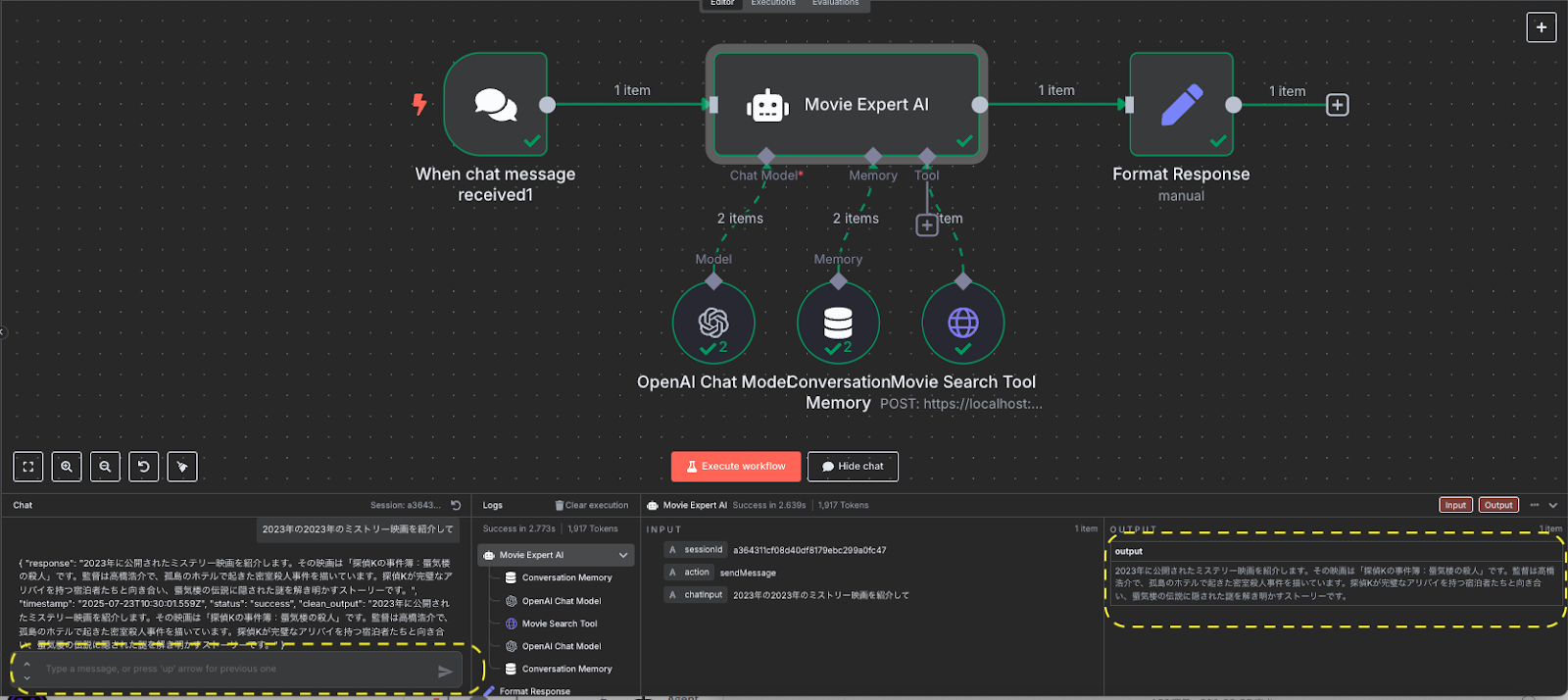
Task: Click the previous message up arrow in chat input
Action: coord(26,664)
